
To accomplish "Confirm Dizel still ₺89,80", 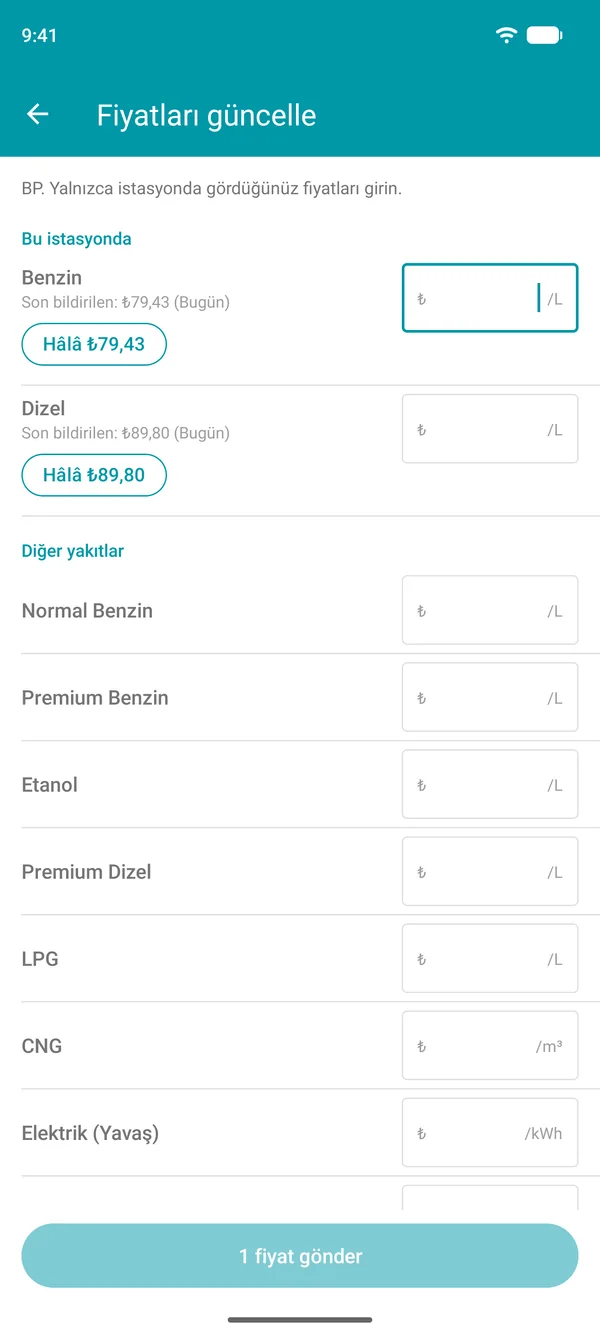I will (x=94, y=475).
